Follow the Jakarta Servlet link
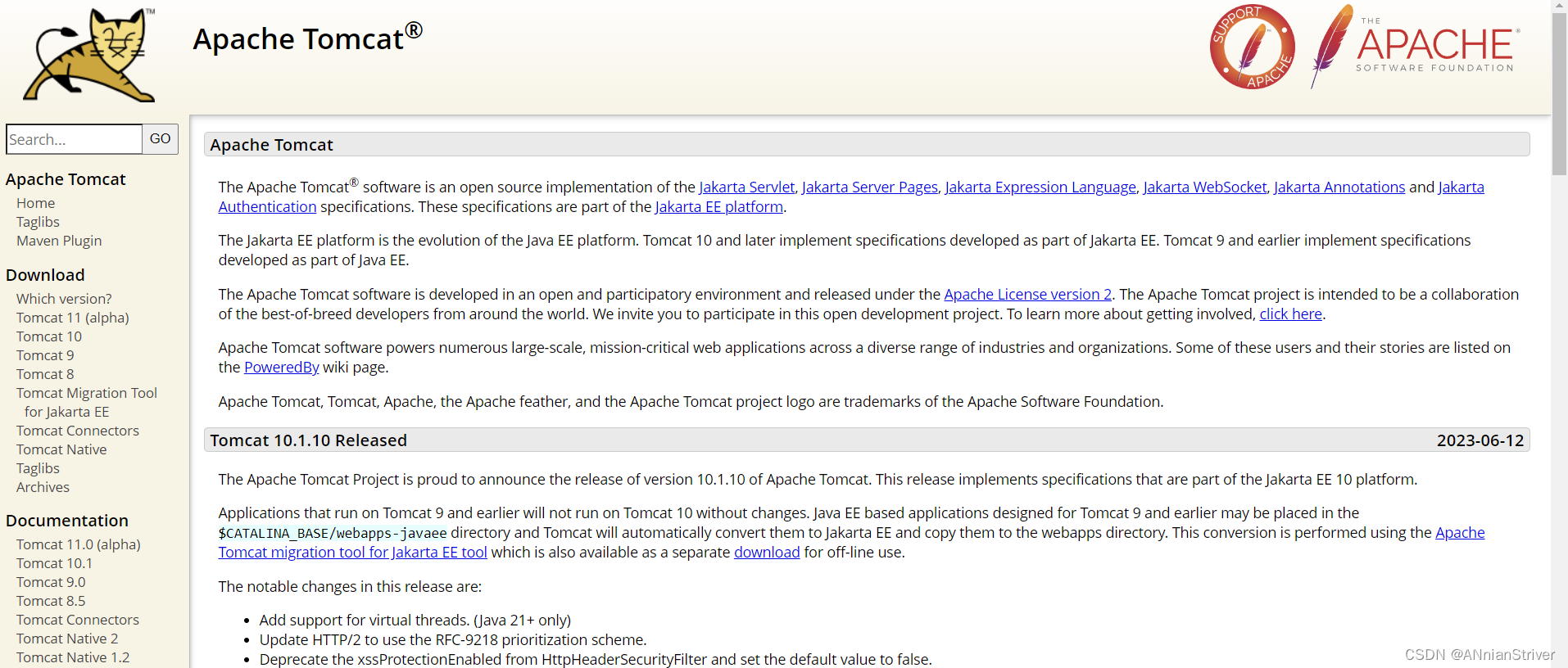Viewport: 1568px width, 668px height. 746,187
